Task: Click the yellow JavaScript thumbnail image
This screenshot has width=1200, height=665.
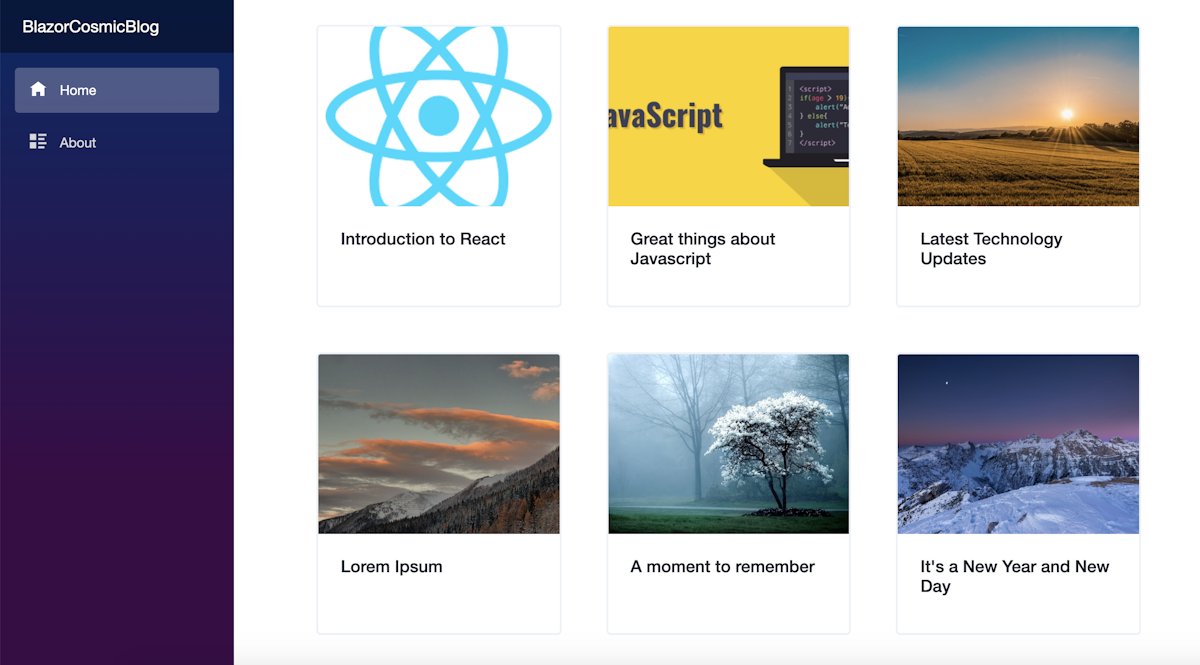Action: coord(728,116)
